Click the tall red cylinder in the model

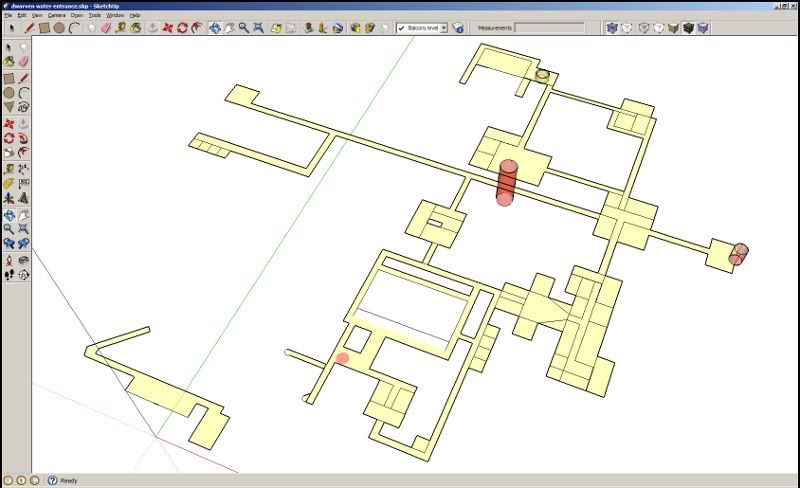click(x=509, y=182)
